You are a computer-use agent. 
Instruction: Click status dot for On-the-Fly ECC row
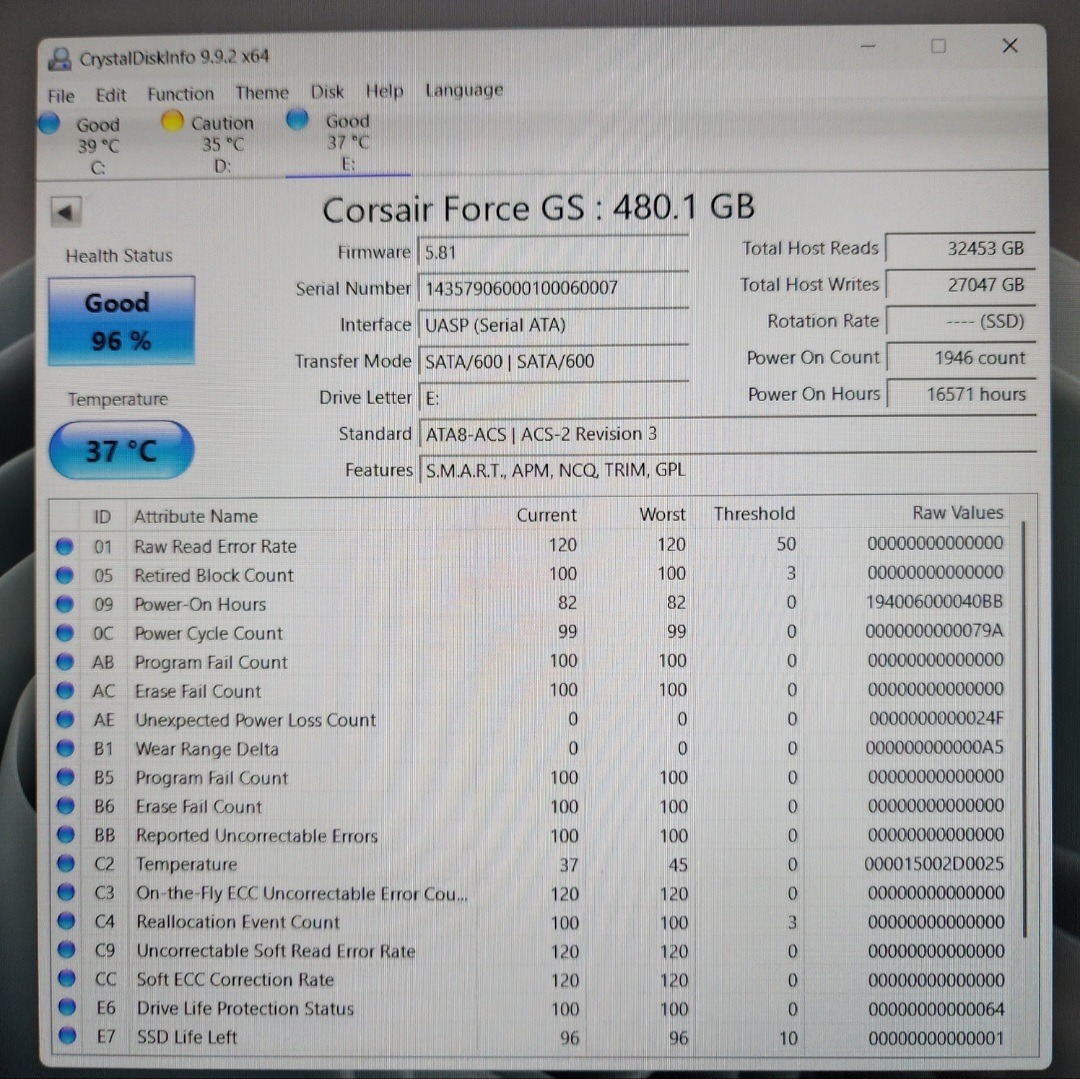(66, 892)
